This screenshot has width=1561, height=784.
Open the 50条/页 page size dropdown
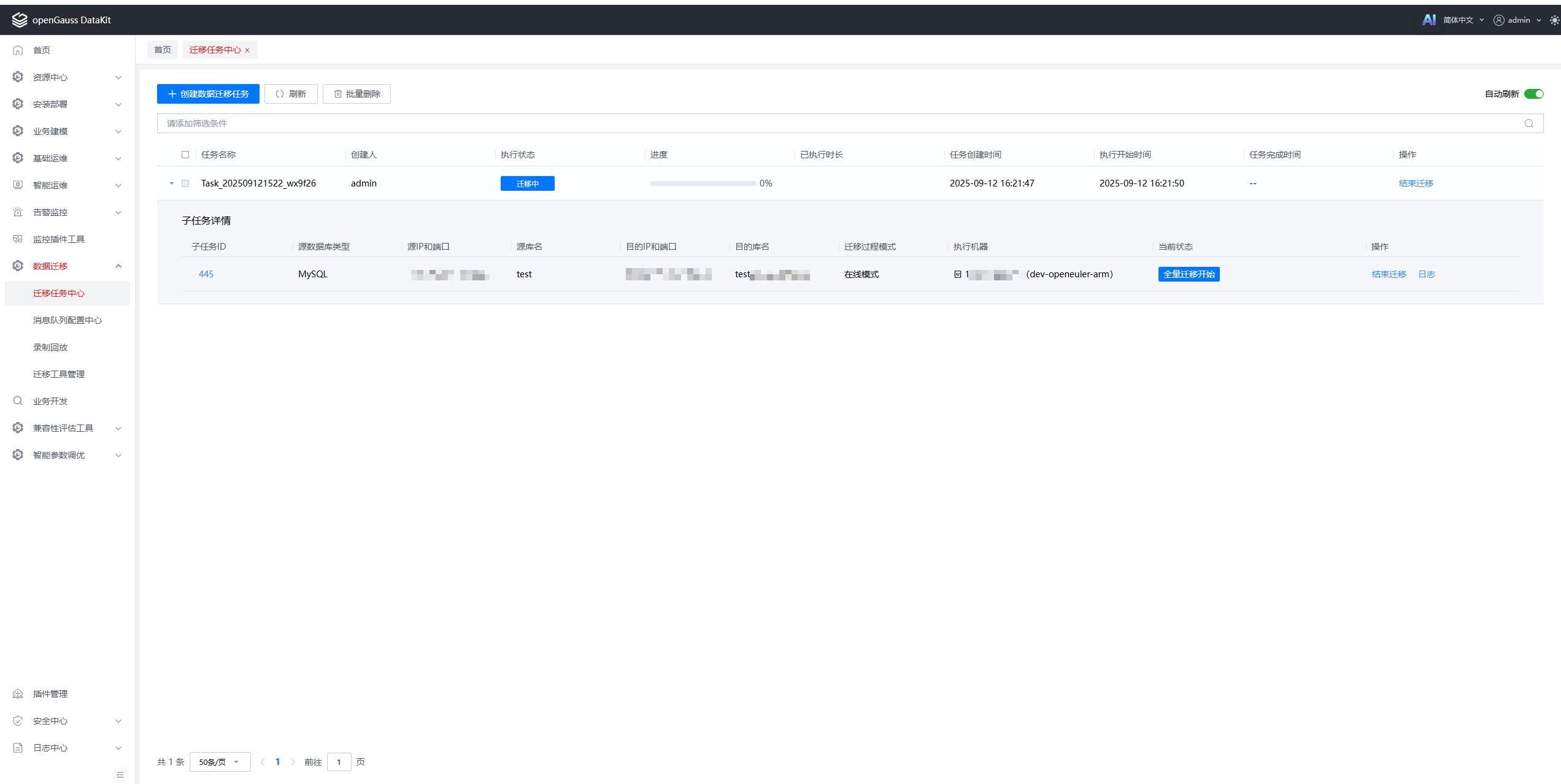[x=220, y=762]
